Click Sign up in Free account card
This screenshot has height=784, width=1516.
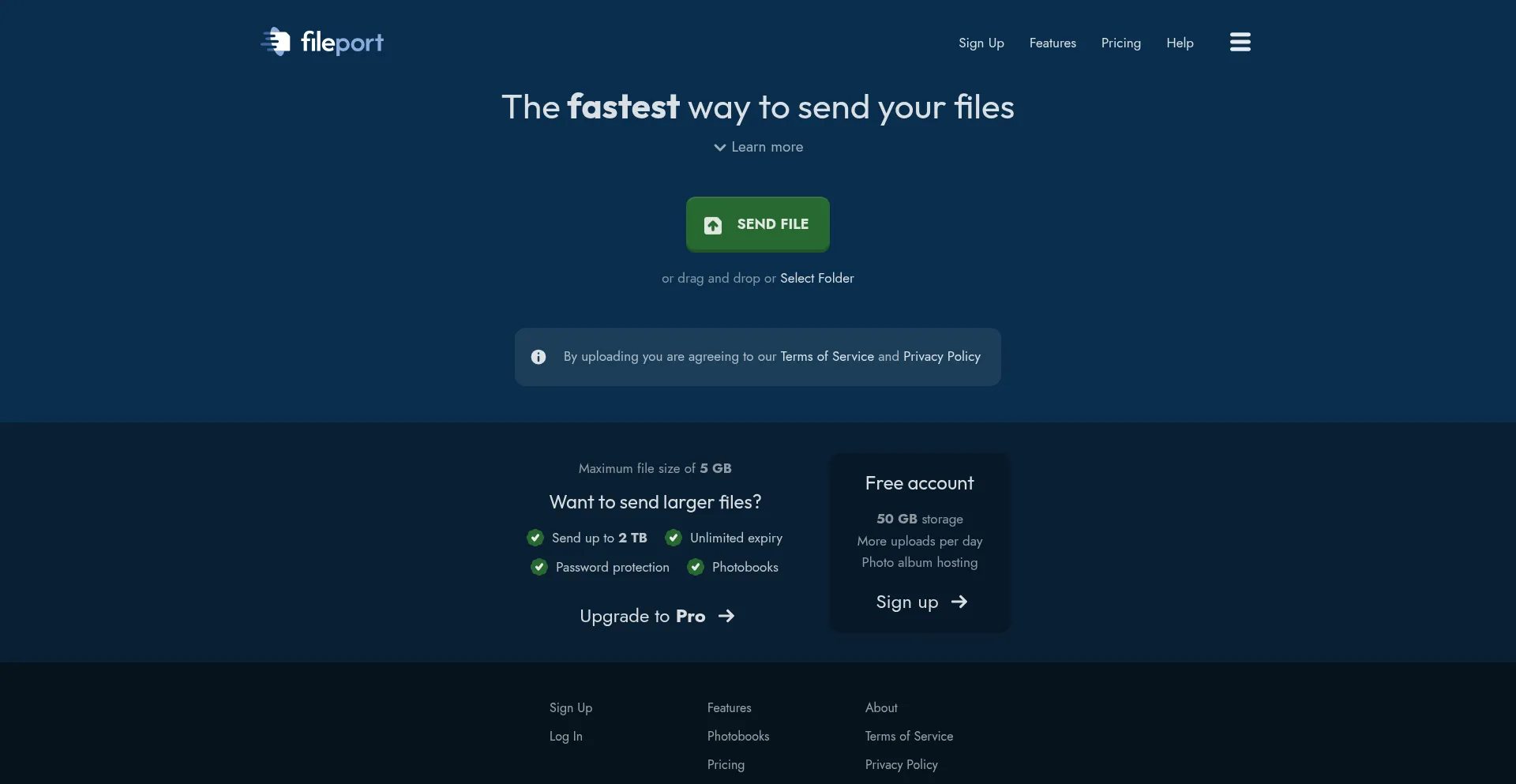921,602
